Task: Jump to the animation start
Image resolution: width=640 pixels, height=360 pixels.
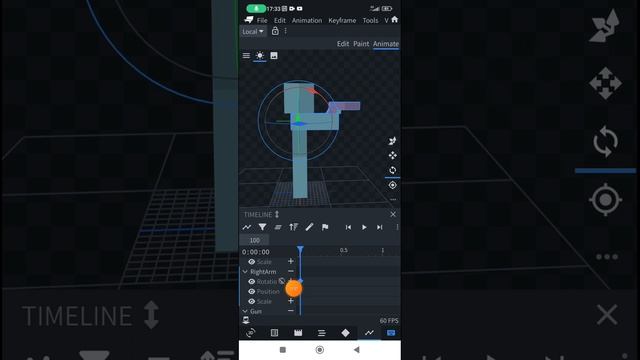Action: pos(348,227)
